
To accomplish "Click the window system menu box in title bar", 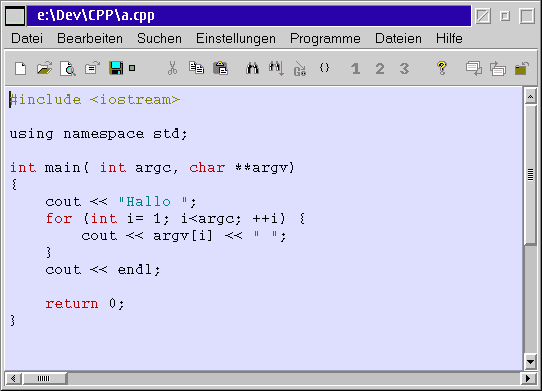I will 15,16.
